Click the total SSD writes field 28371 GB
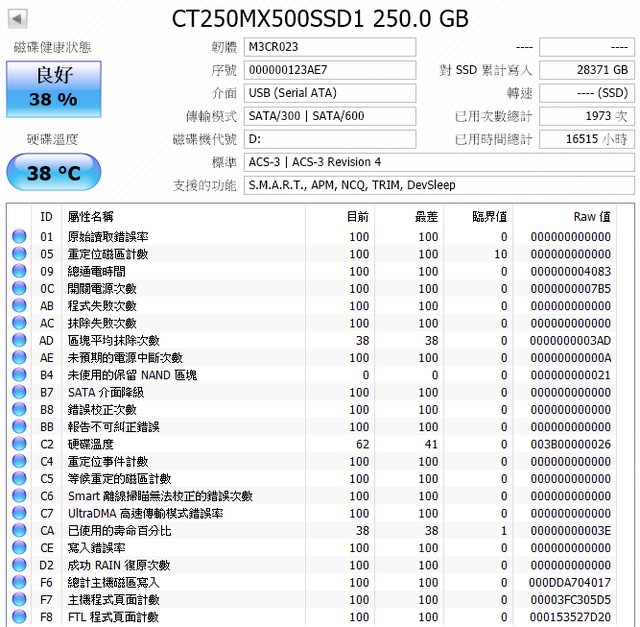Screen dimensions: 640x627 point(586,70)
